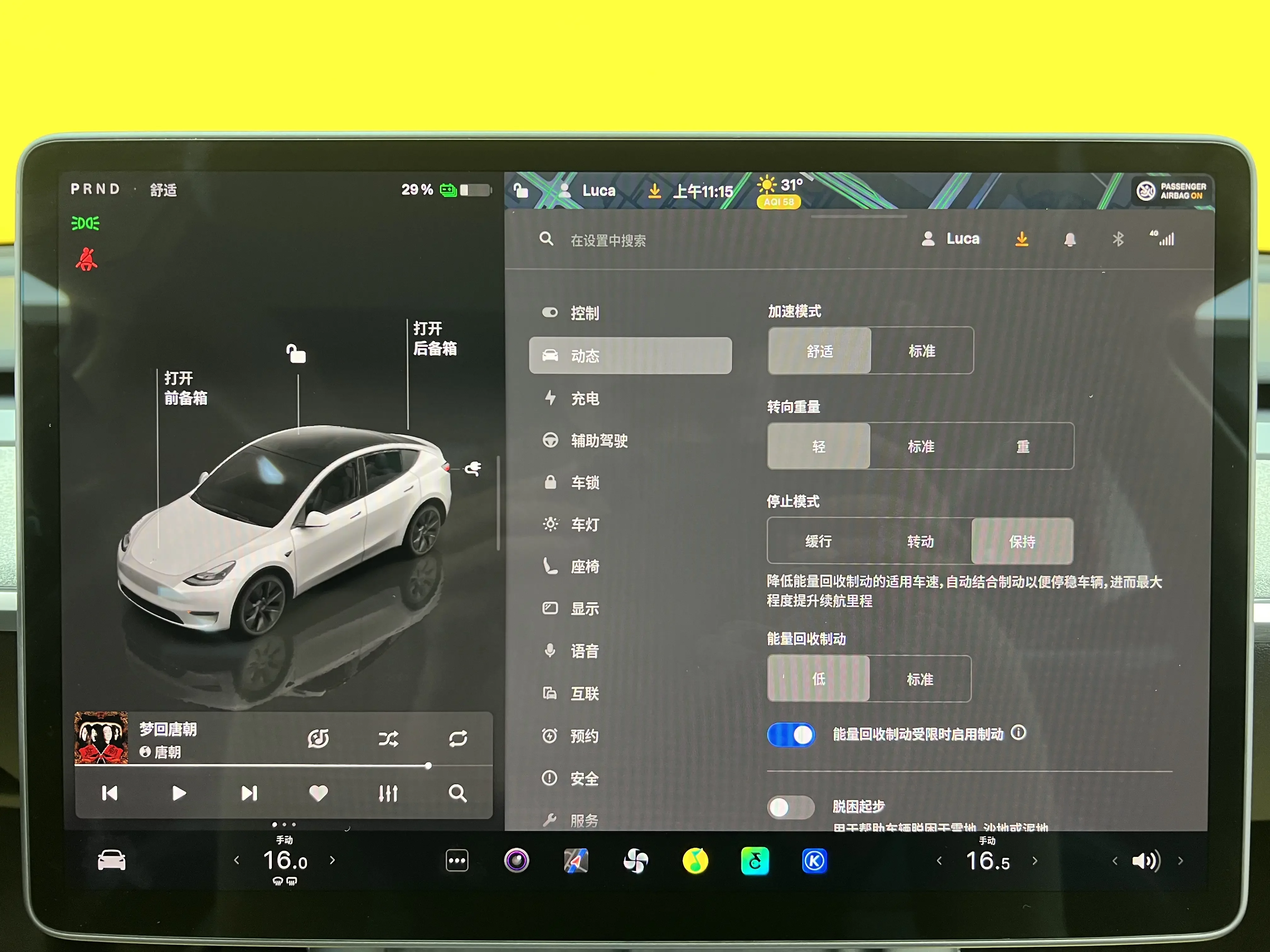The width and height of the screenshot is (1270, 952).
Task: Lower volume with left chevron
Action: (x=1115, y=861)
